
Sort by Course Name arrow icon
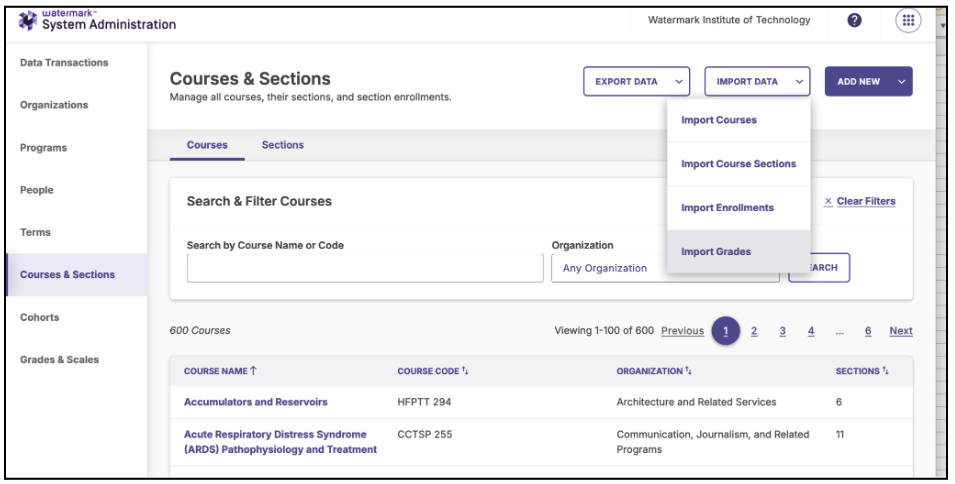click(253, 371)
